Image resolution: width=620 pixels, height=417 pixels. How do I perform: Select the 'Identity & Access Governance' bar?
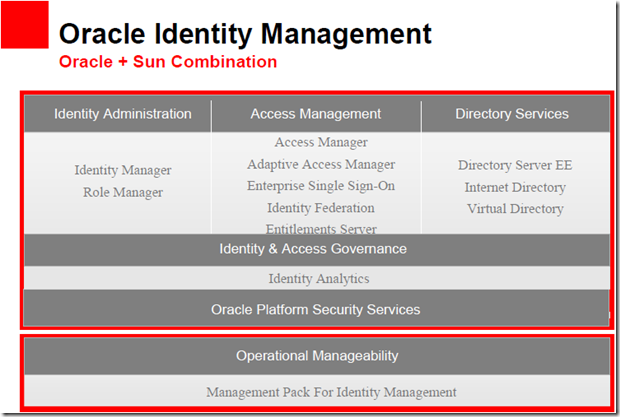(317, 250)
